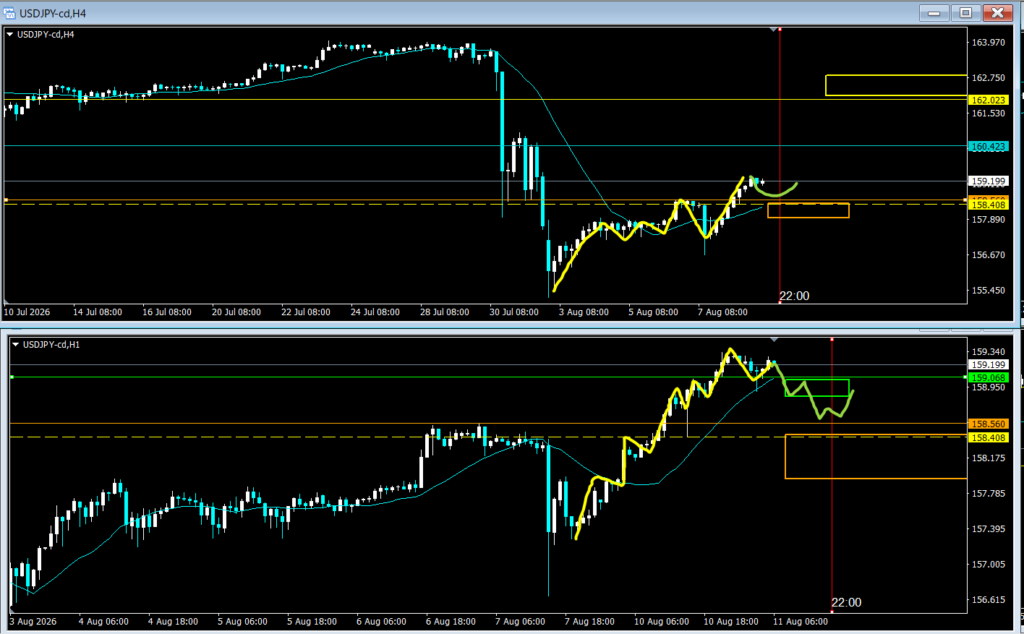
Task: Select 159.199 price label on H4 chart
Action: [989, 182]
